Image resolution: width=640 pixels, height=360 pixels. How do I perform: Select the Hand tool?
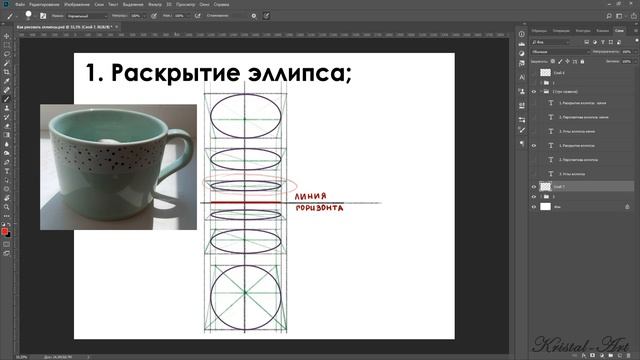click(x=7, y=198)
